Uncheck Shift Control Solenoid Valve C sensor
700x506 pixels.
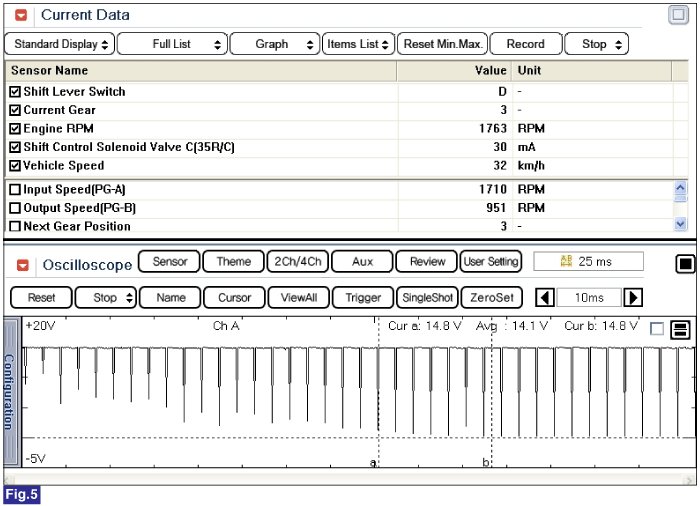point(15,147)
